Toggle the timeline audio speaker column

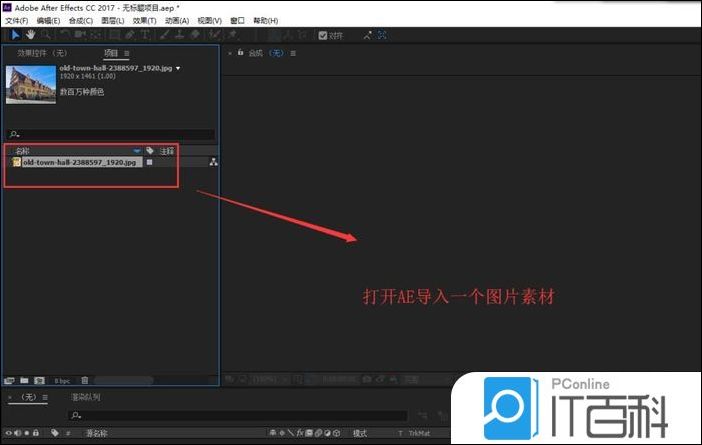pyautogui.click(x=17, y=433)
